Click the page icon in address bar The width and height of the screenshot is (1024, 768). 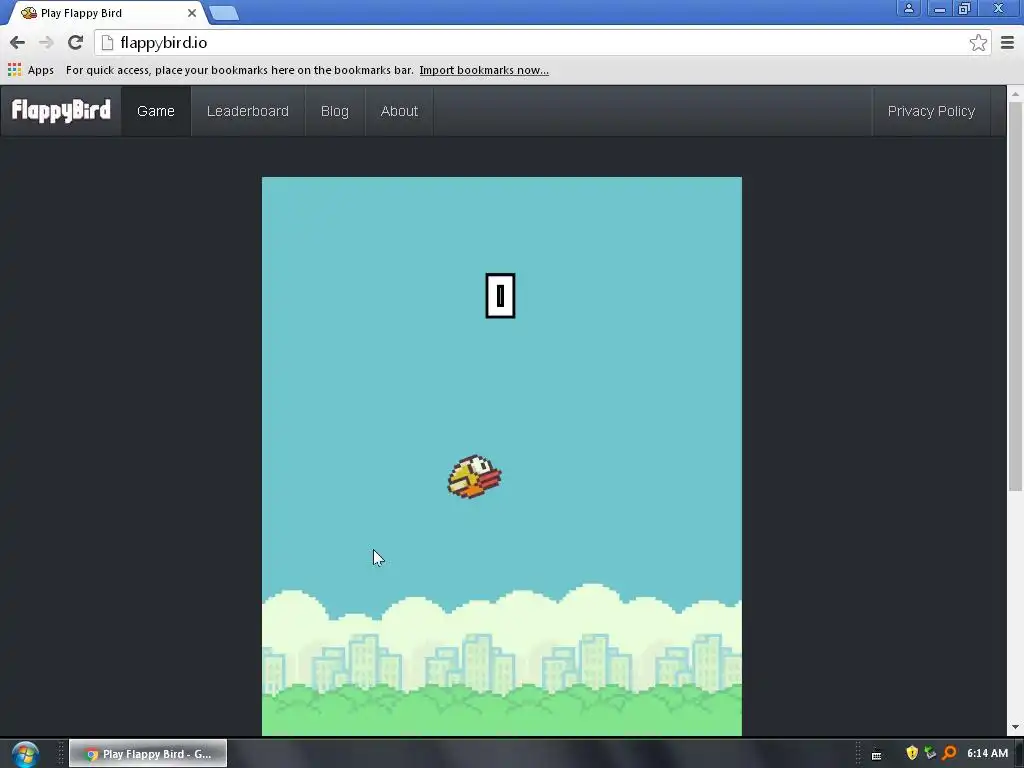(x=108, y=42)
